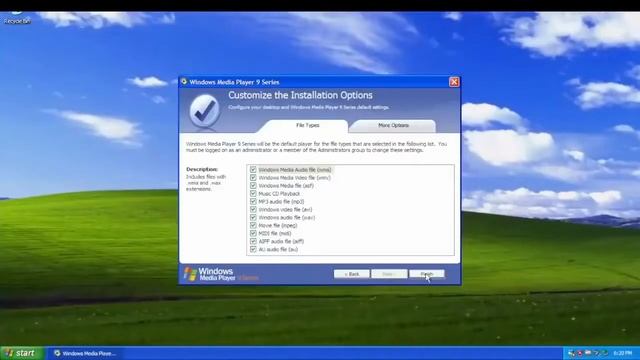Uncheck Movie file (mpeg) checkbox
The height and width of the screenshot is (360, 640).
coord(253,225)
